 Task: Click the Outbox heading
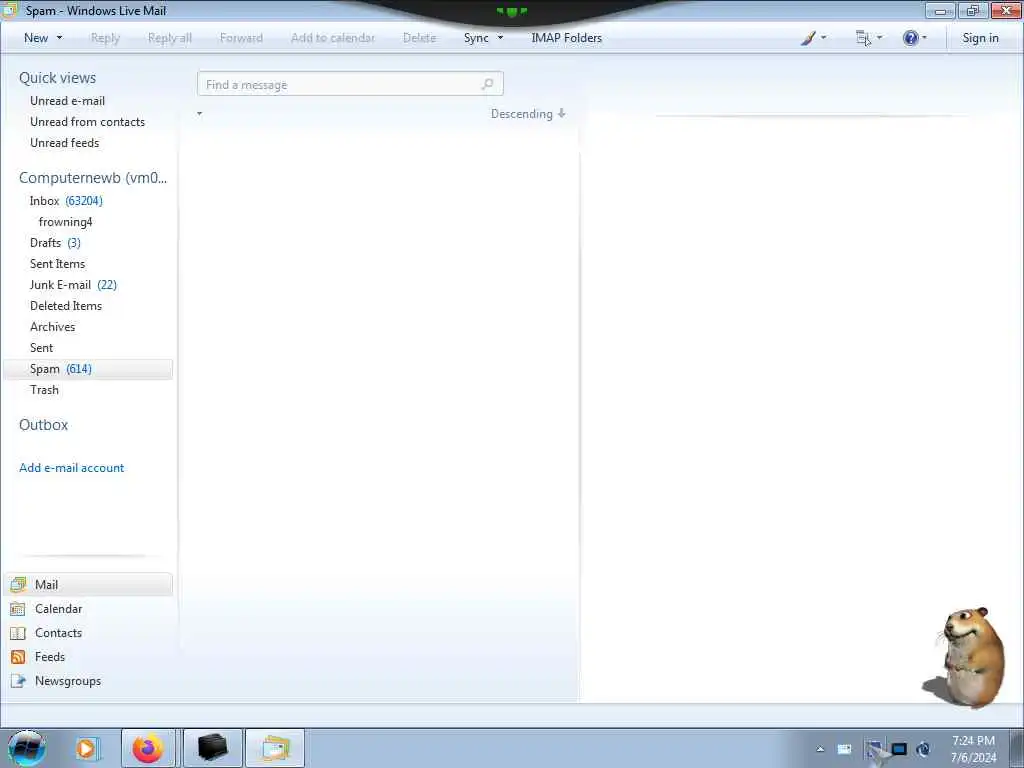[43, 424]
